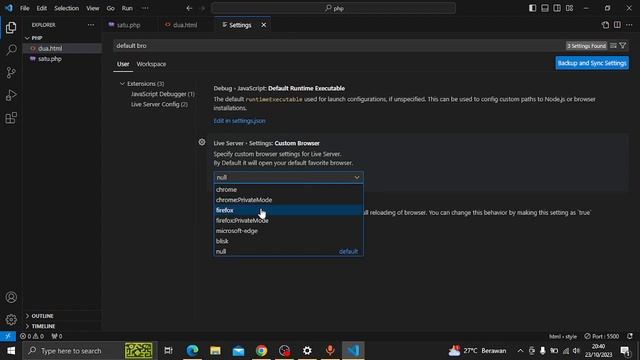Open the Explorer view in activity bar
Viewport: 640px width, 360px height.
pos(11,27)
